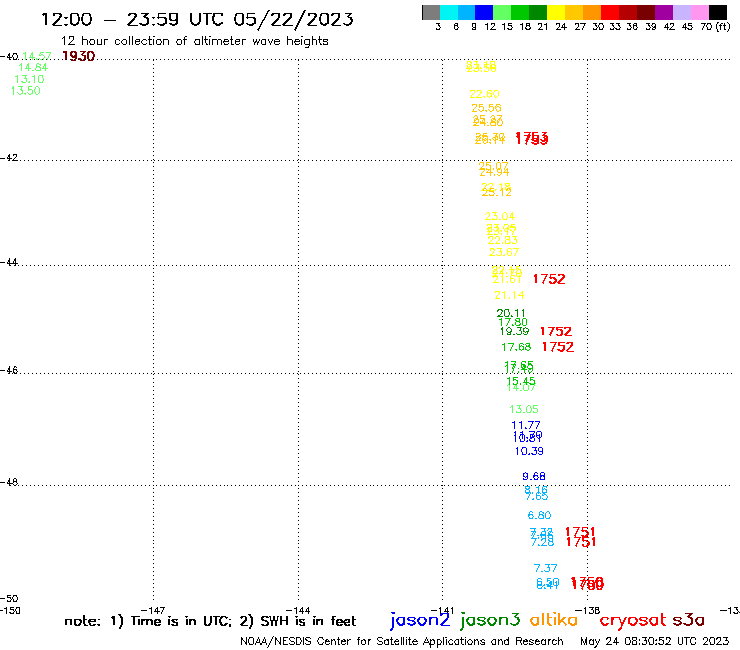Click the date range title '12:00 – 23:59 UTC 05/22/2023'
740x650 pixels.
197,19
